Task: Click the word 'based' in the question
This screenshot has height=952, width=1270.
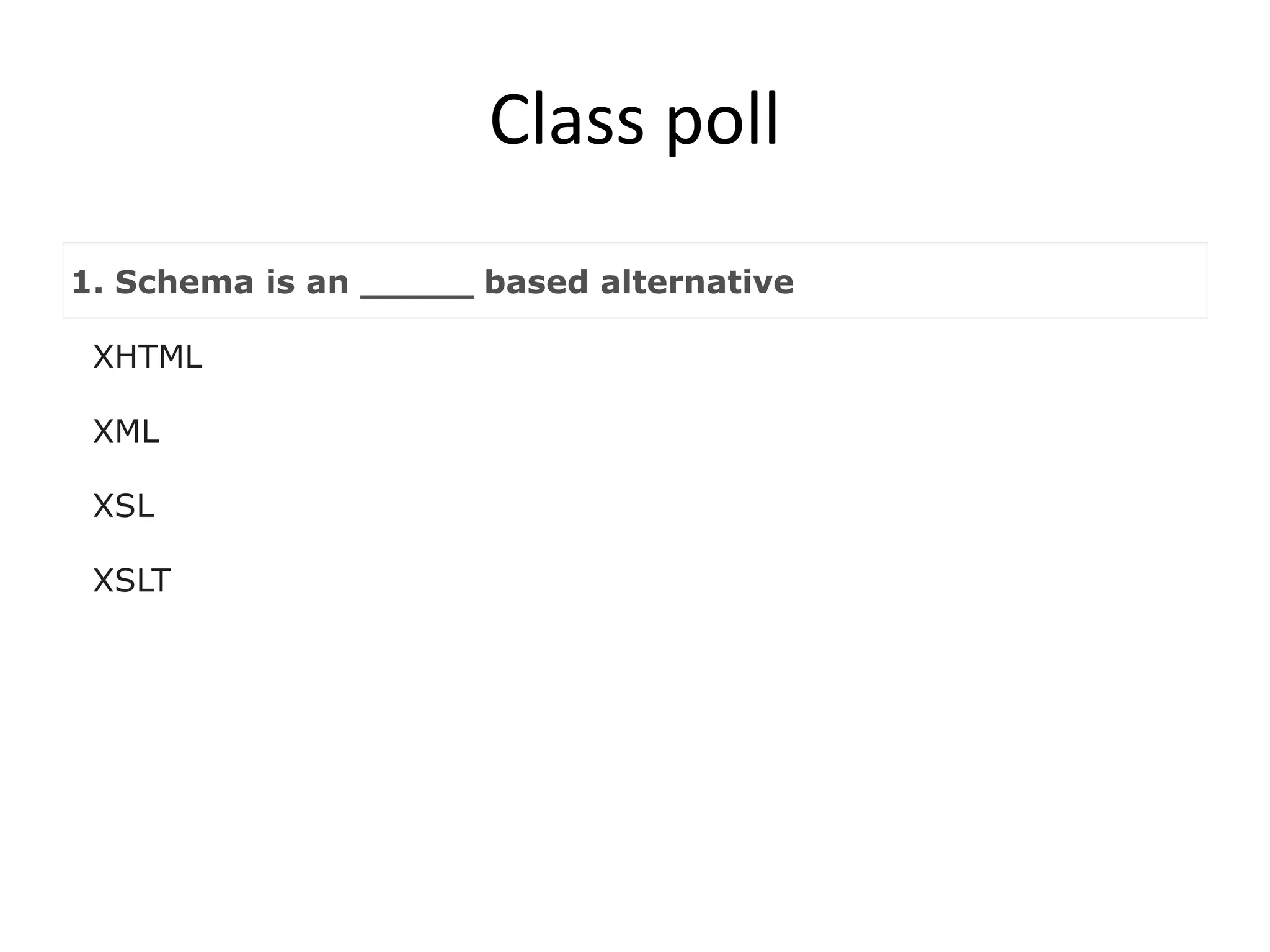Action: 536,282
